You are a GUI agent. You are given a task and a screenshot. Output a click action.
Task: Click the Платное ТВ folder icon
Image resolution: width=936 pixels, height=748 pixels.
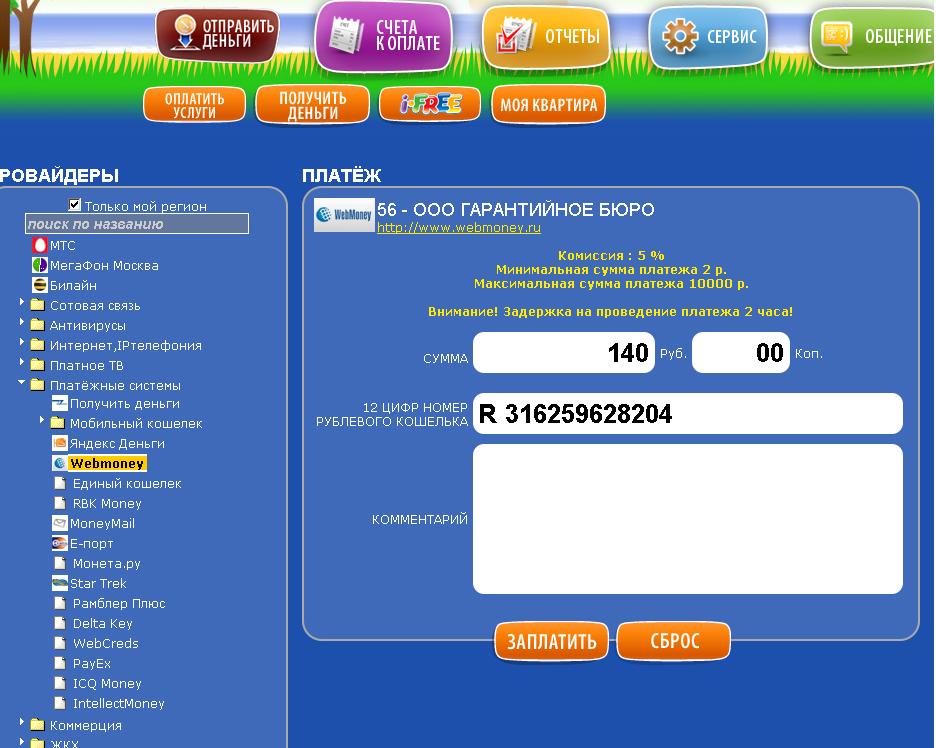pos(38,365)
